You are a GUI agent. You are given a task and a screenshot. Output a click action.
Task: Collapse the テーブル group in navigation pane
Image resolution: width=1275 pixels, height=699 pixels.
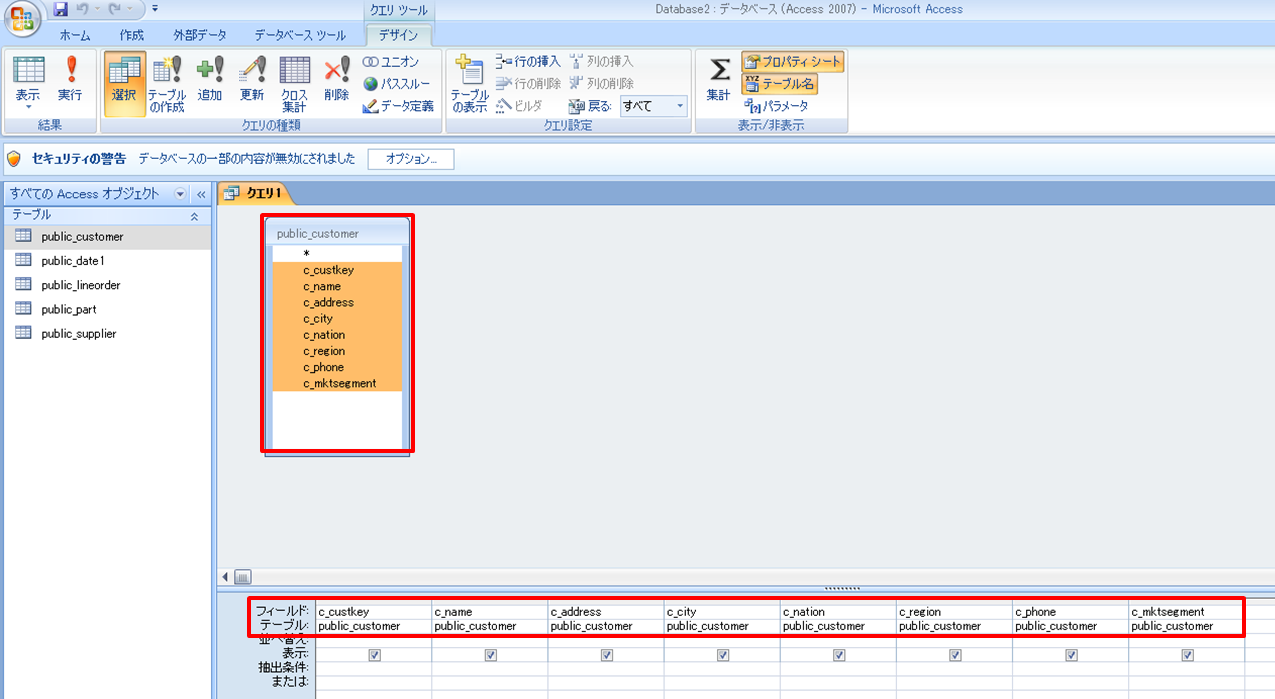pos(194,216)
